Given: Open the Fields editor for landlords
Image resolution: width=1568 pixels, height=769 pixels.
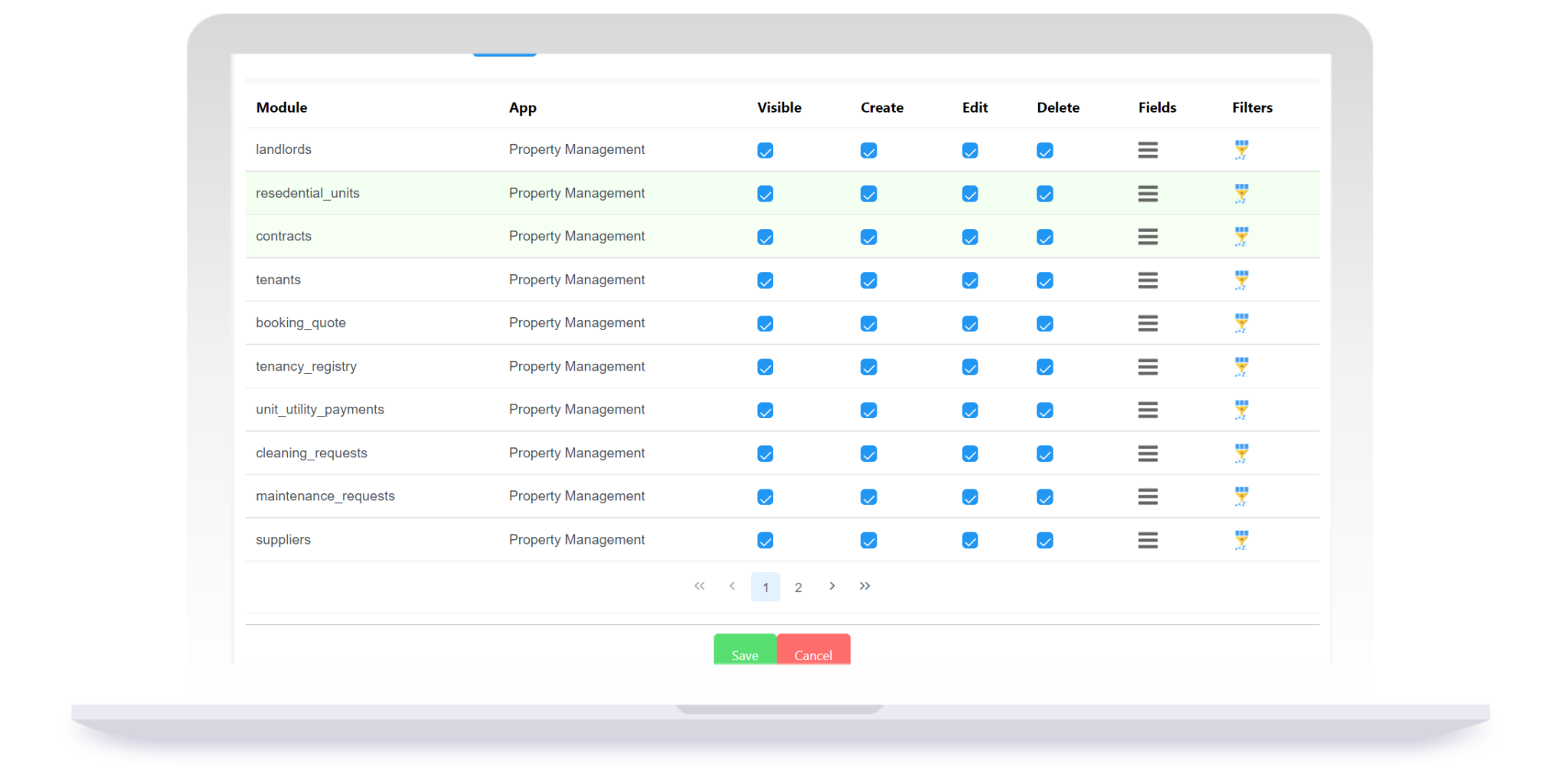Looking at the screenshot, I should [1148, 150].
